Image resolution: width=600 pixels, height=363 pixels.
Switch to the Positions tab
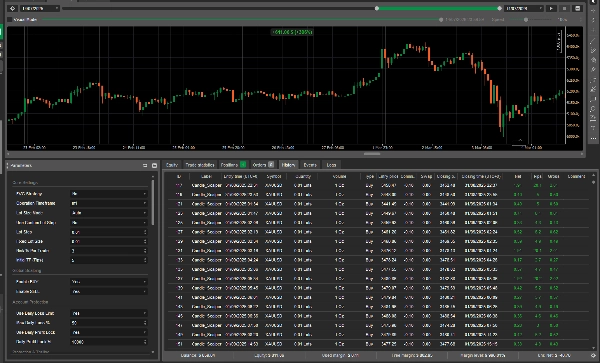(233, 165)
